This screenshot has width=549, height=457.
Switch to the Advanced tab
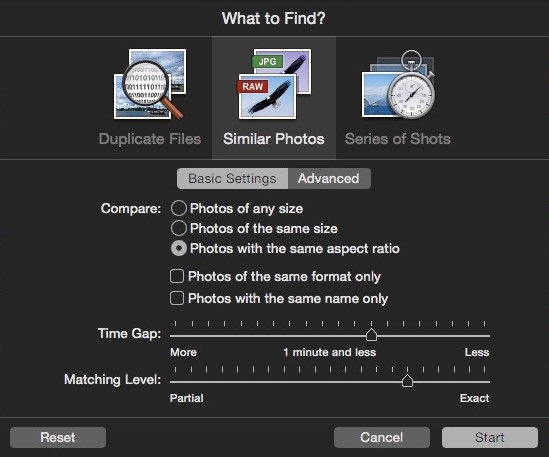pos(329,179)
